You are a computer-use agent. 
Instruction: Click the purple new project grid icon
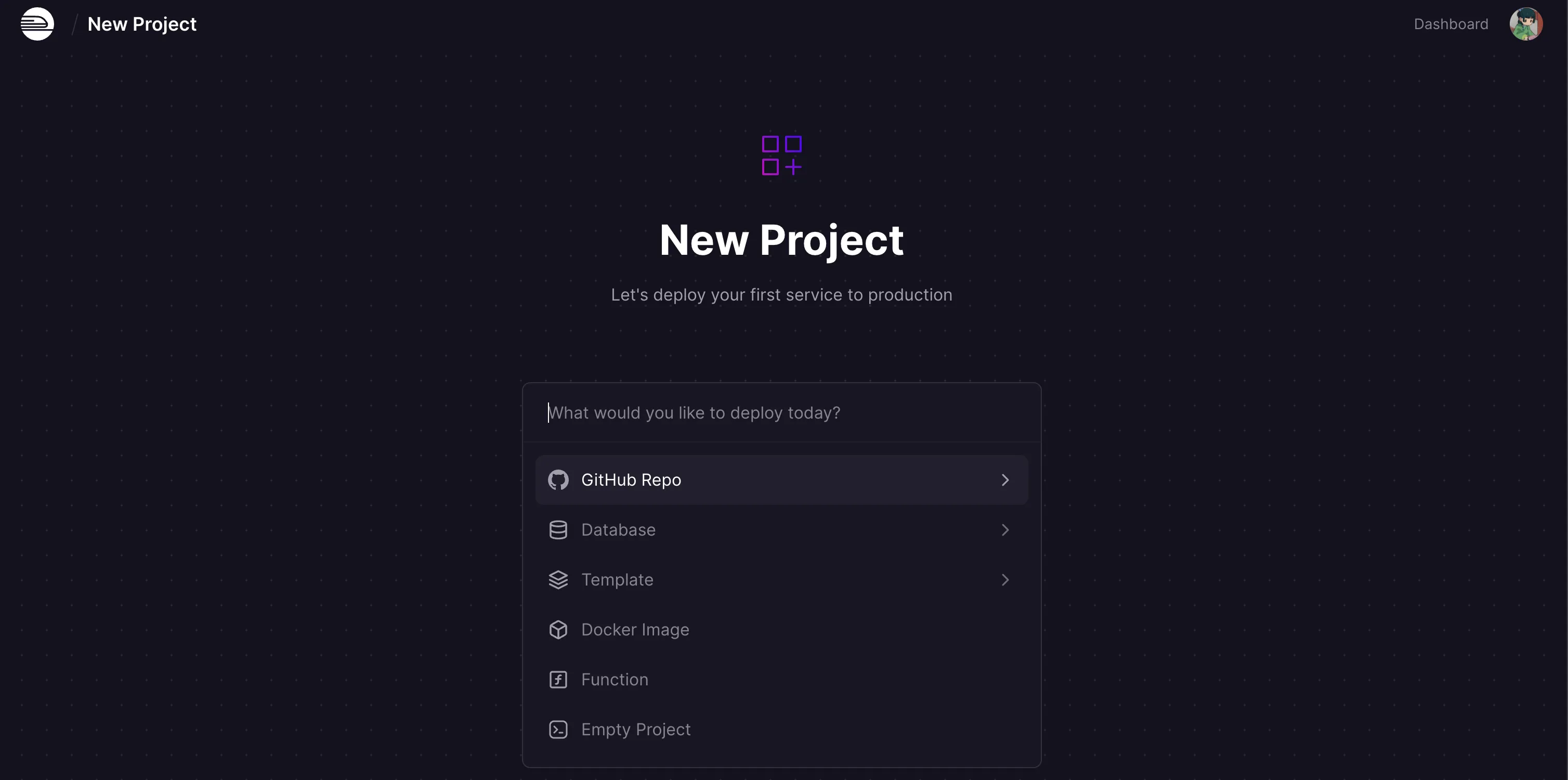[x=781, y=155]
